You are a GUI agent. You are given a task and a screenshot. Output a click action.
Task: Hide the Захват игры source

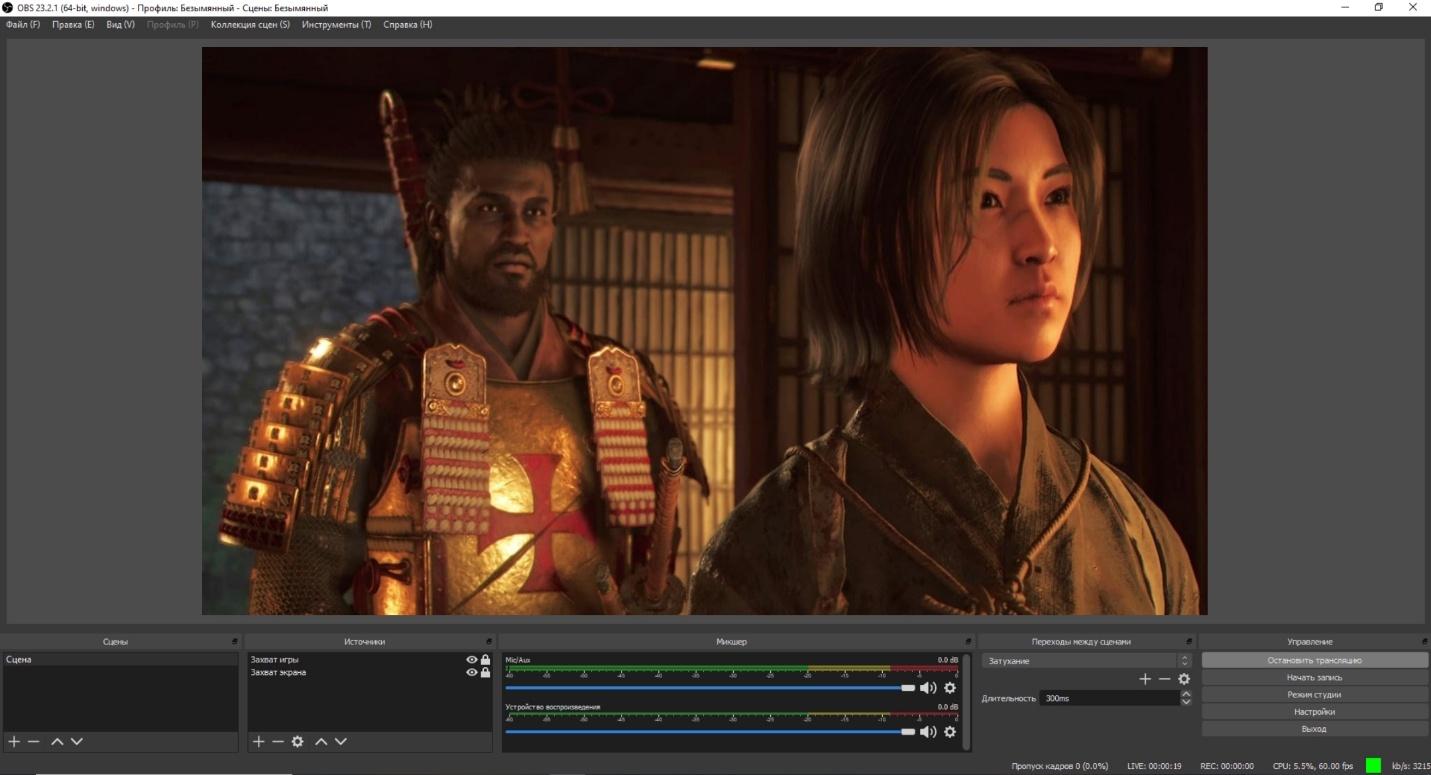coord(472,660)
